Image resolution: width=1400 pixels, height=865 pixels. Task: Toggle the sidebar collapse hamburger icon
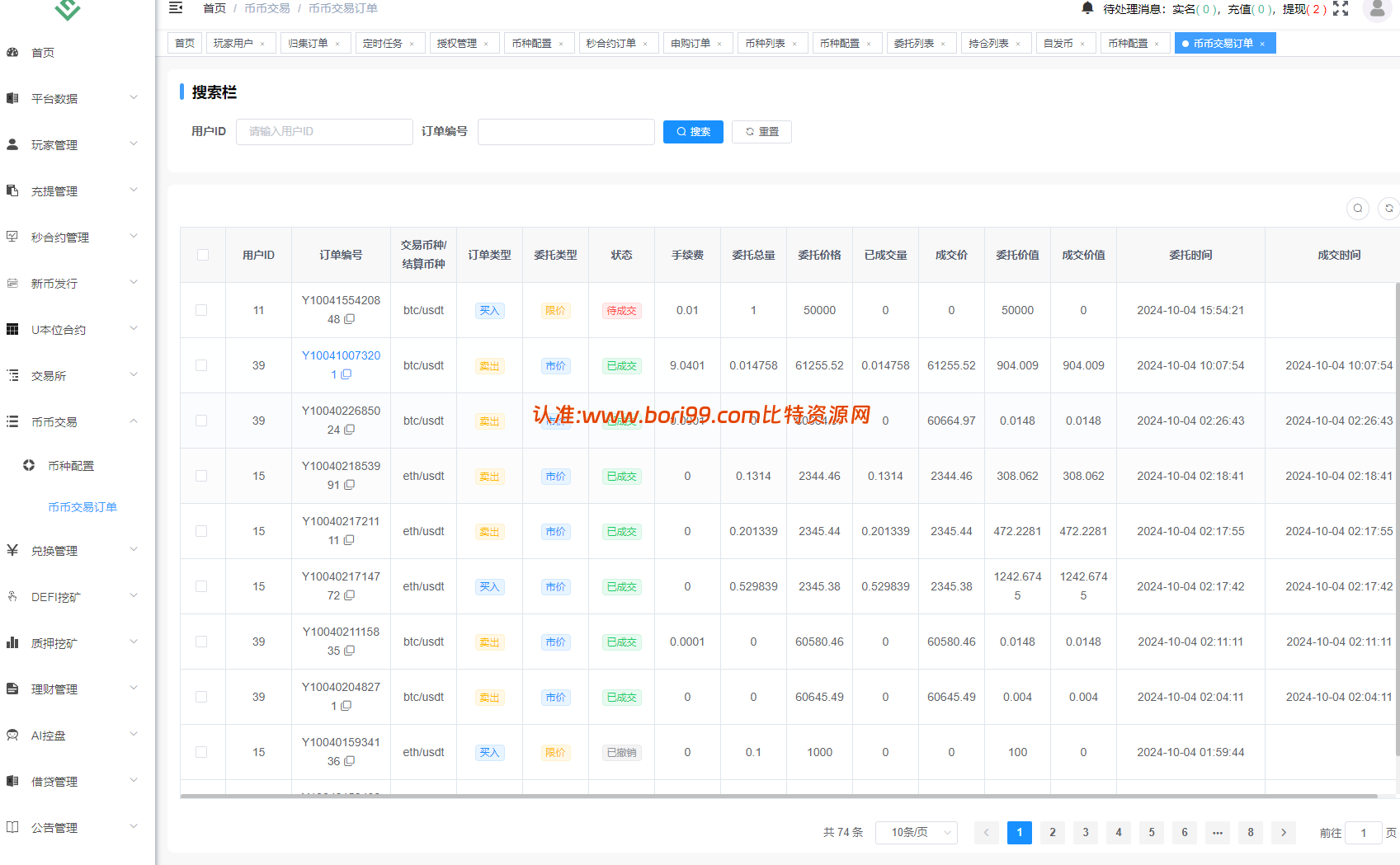pyautogui.click(x=176, y=8)
